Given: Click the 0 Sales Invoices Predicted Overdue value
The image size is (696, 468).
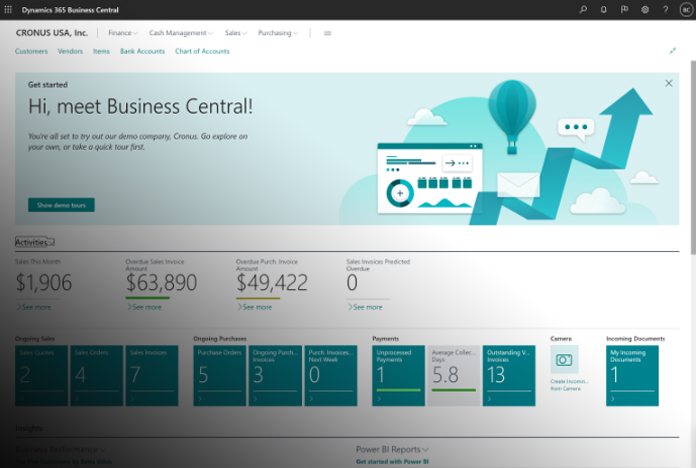Looking at the screenshot, I should click(352, 283).
